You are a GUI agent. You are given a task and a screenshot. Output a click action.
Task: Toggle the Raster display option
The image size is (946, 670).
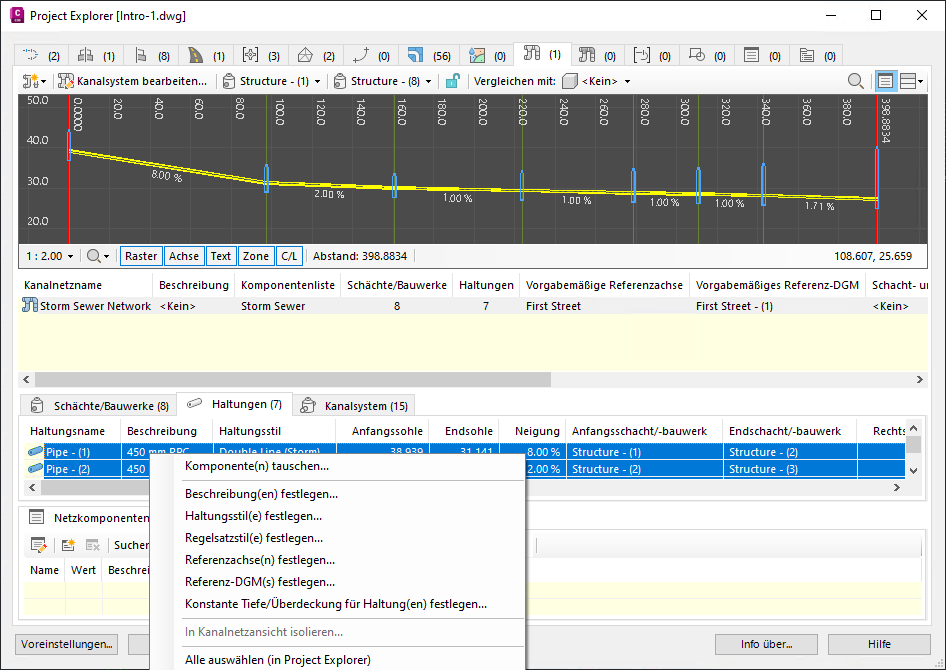point(141,256)
